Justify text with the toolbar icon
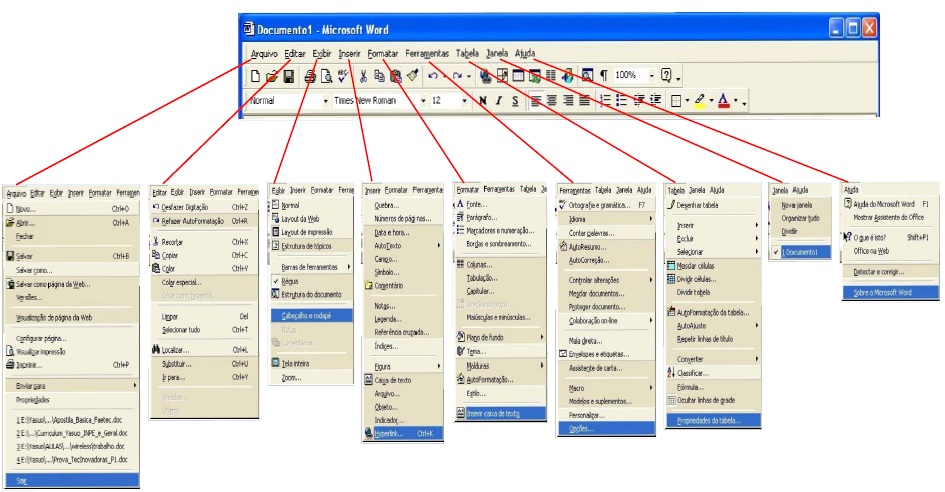The width and height of the screenshot is (945, 492). tap(585, 101)
